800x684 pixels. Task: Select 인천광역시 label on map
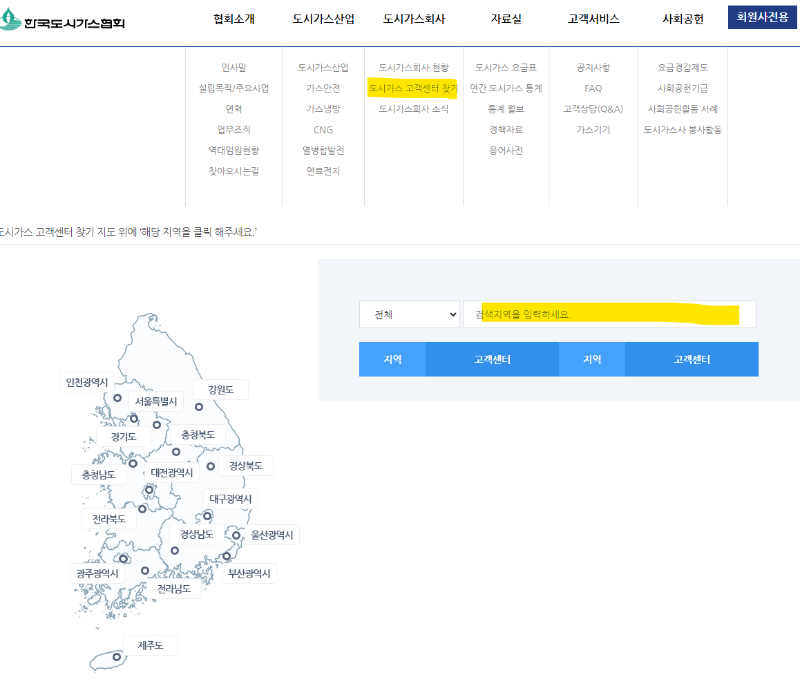point(87,382)
